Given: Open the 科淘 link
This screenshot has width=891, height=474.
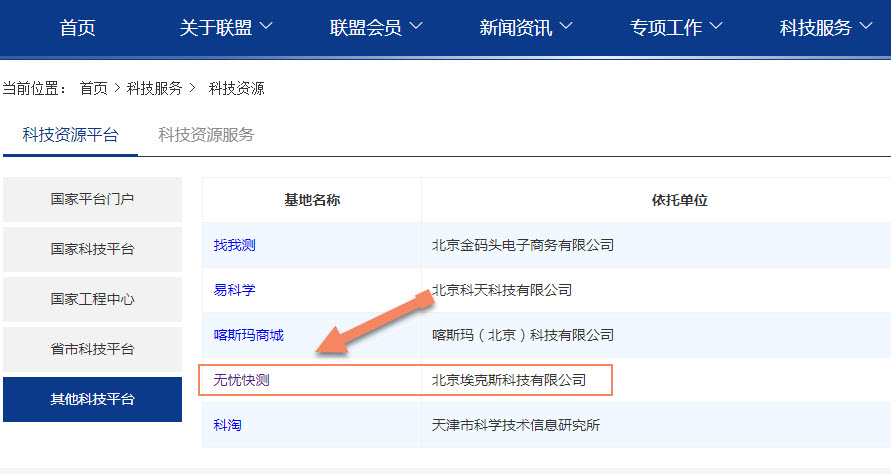Looking at the screenshot, I should point(227,425).
